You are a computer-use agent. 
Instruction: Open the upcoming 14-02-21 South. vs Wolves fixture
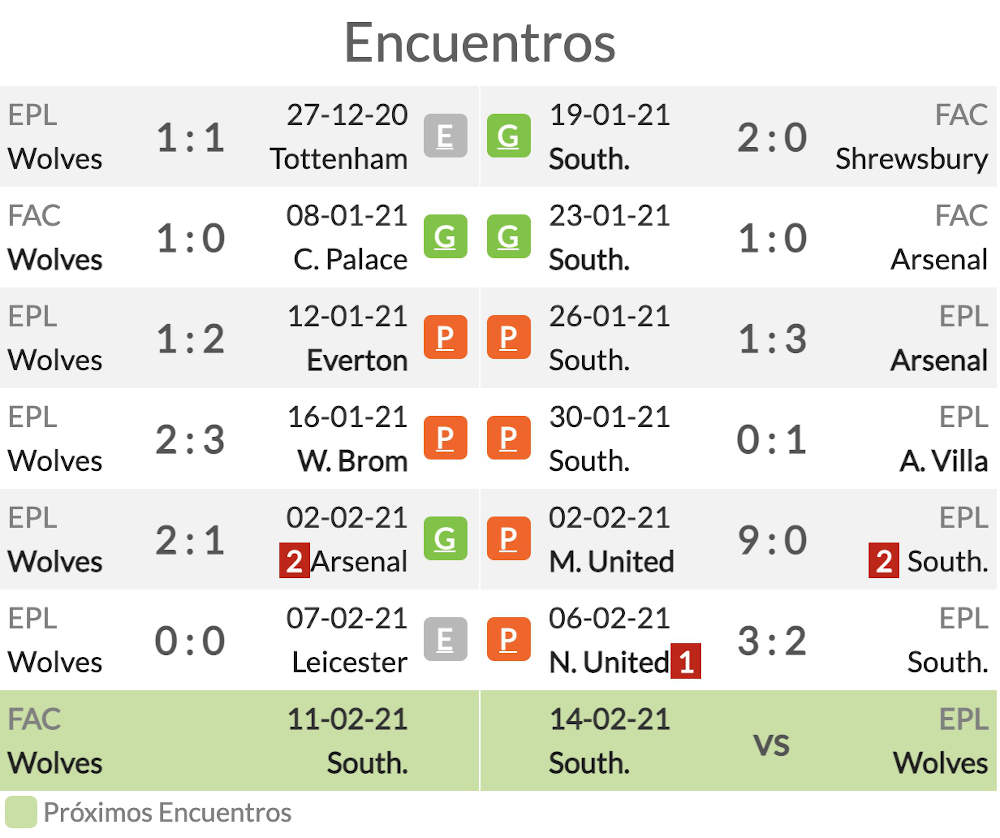(x=739, y=741)
